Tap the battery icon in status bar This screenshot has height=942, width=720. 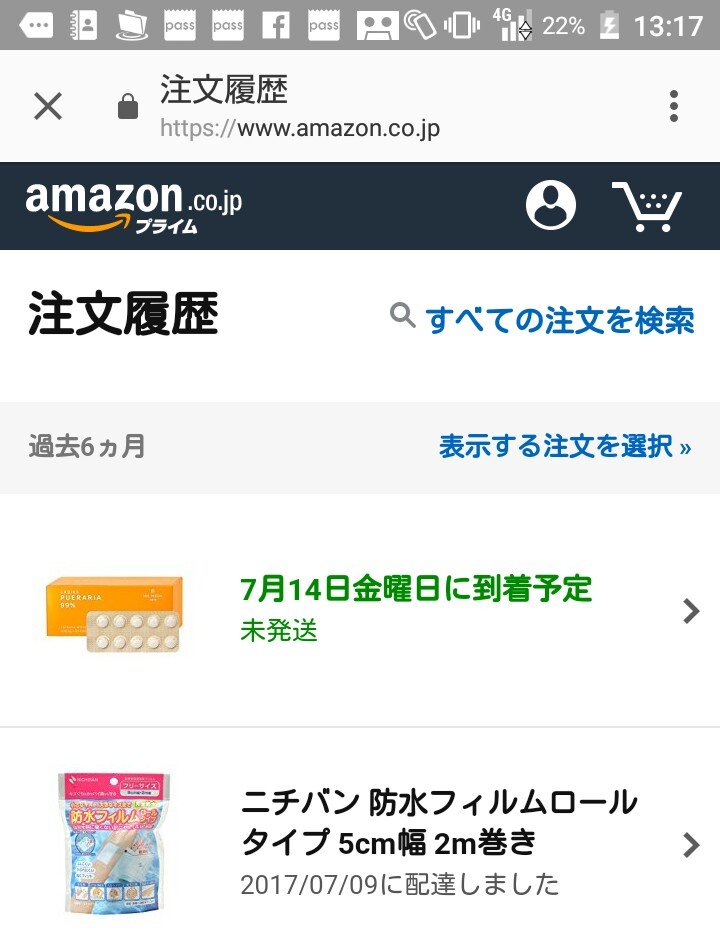tap(609, 26)
